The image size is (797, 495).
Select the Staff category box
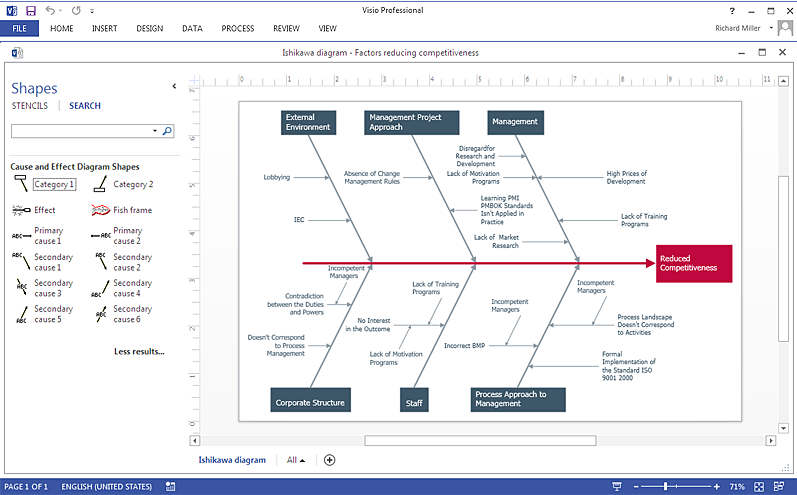[x=414, y=400]
